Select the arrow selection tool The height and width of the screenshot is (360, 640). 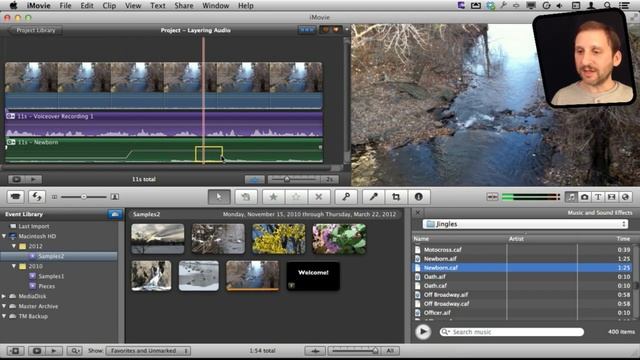pyautogui.click(x=219, y=197)
